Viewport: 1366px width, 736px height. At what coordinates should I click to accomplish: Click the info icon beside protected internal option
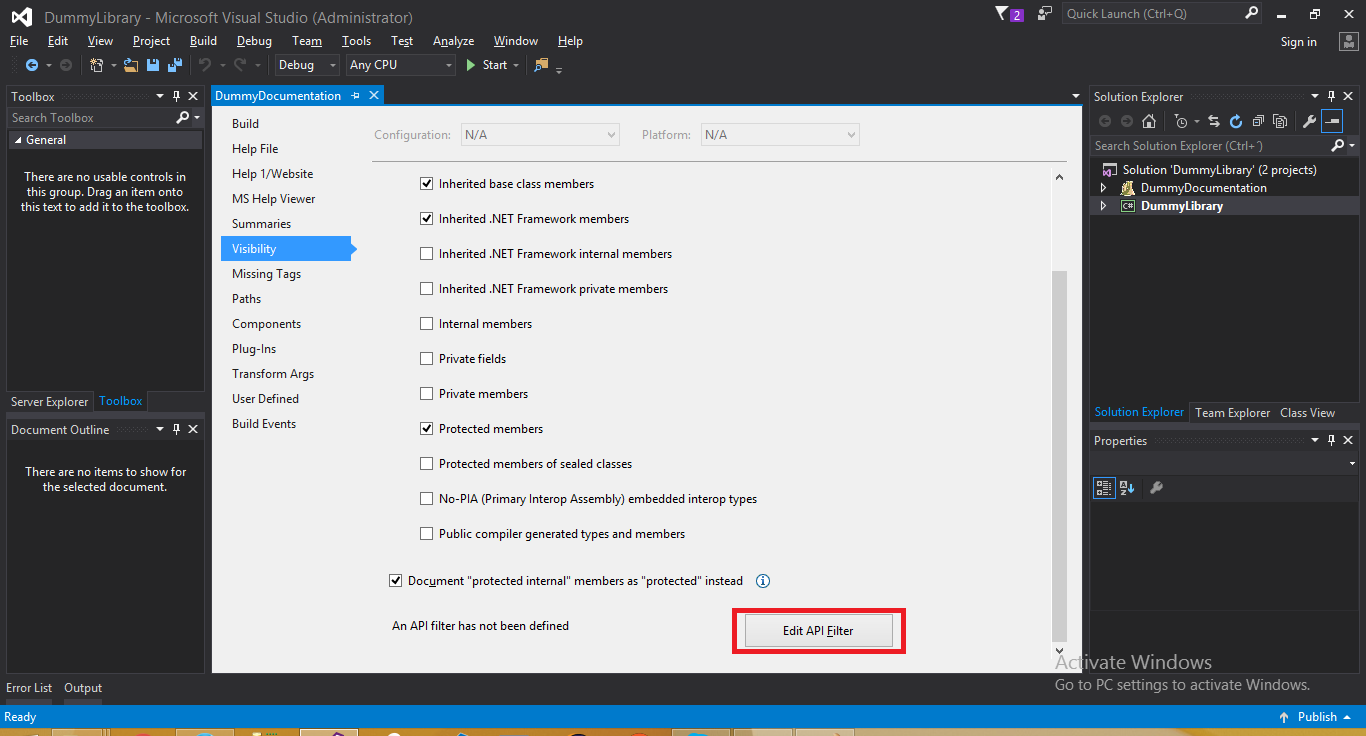(x=763, y=581)
